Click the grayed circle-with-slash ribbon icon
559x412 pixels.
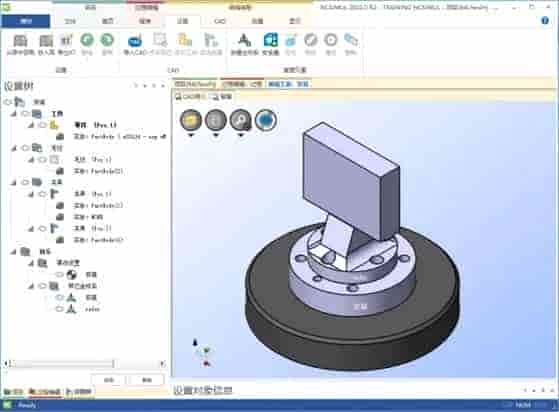(x=311, y=40)
